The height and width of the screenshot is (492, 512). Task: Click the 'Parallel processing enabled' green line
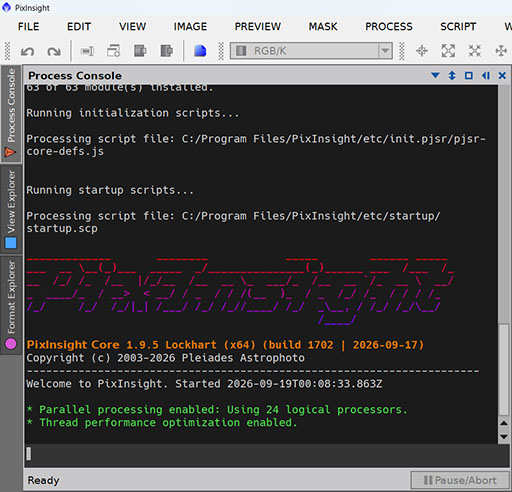[x=217, y=410]
